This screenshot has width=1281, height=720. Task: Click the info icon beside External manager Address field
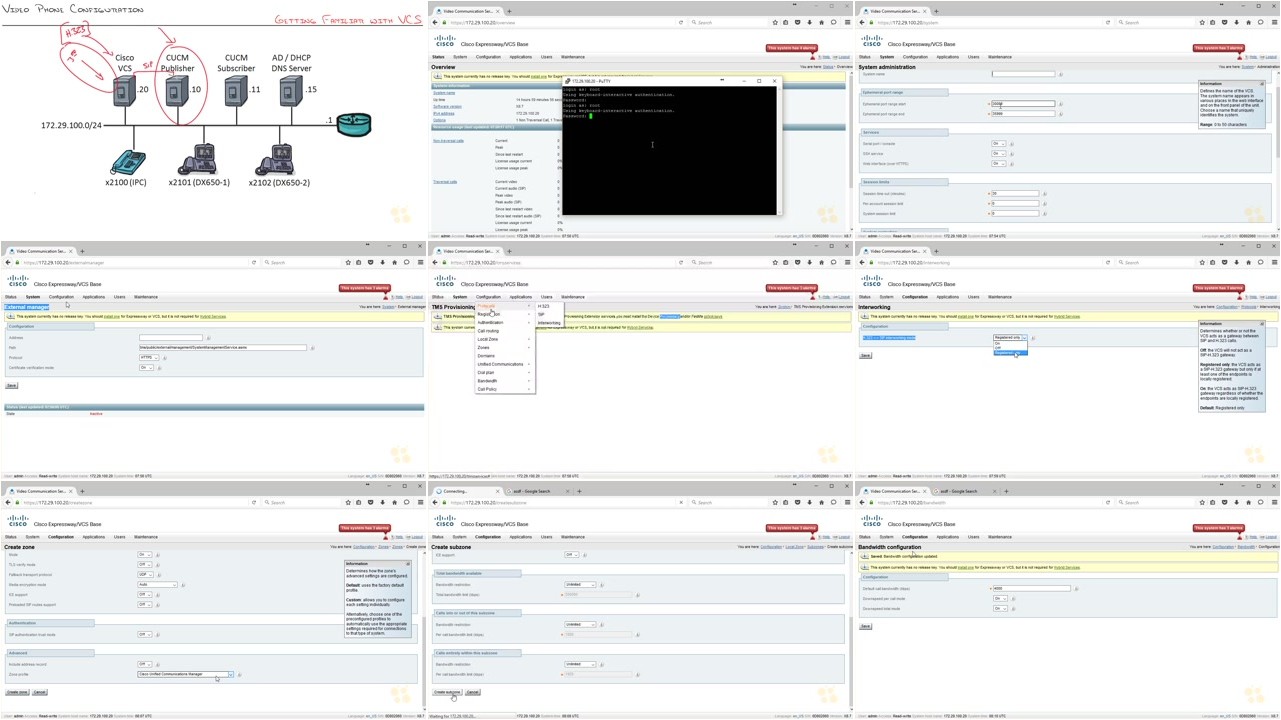coord(208,338)
